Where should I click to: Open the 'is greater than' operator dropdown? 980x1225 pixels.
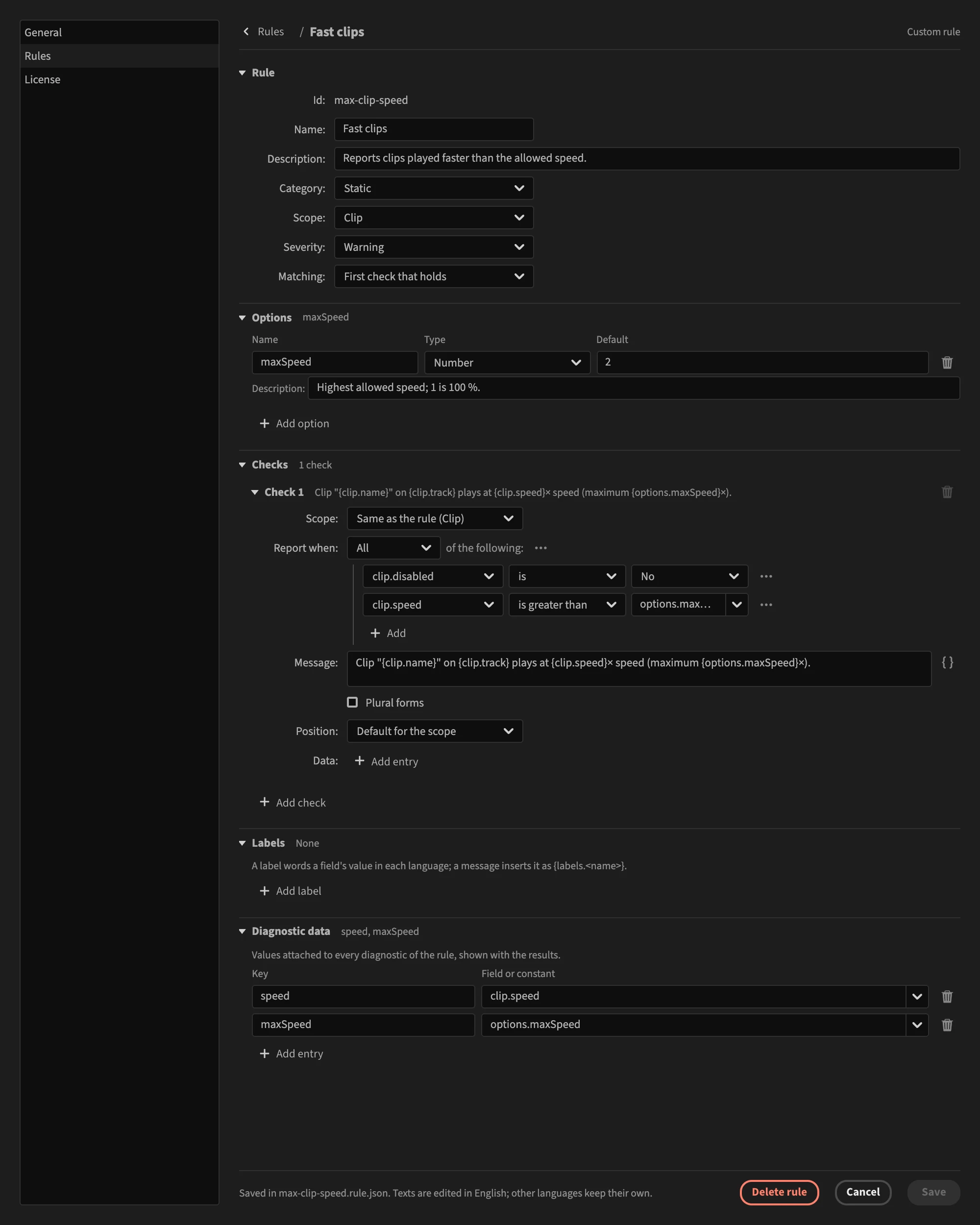(567, 605)
